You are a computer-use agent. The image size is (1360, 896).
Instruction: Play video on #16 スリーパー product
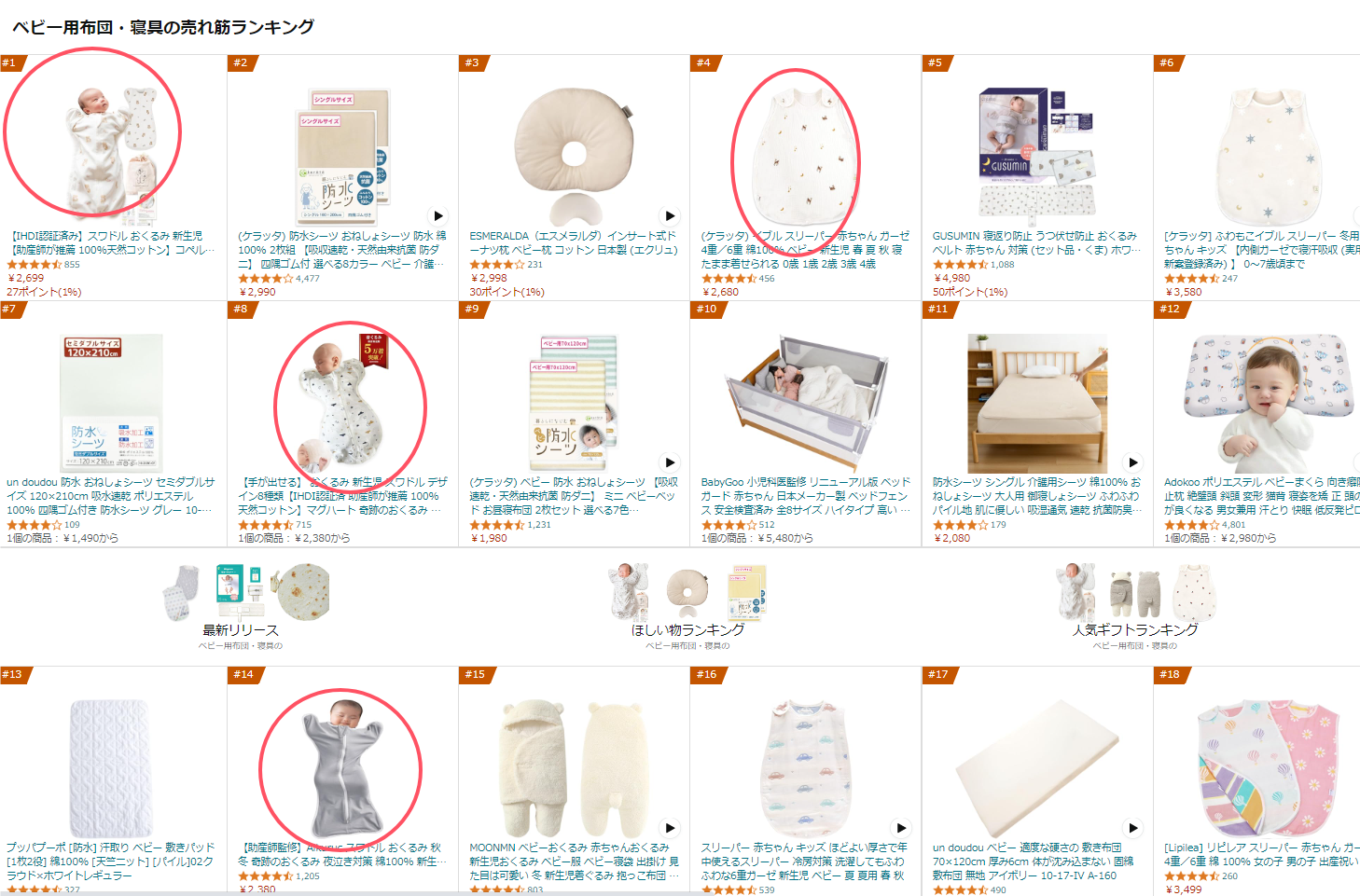(x=901, y=828)
